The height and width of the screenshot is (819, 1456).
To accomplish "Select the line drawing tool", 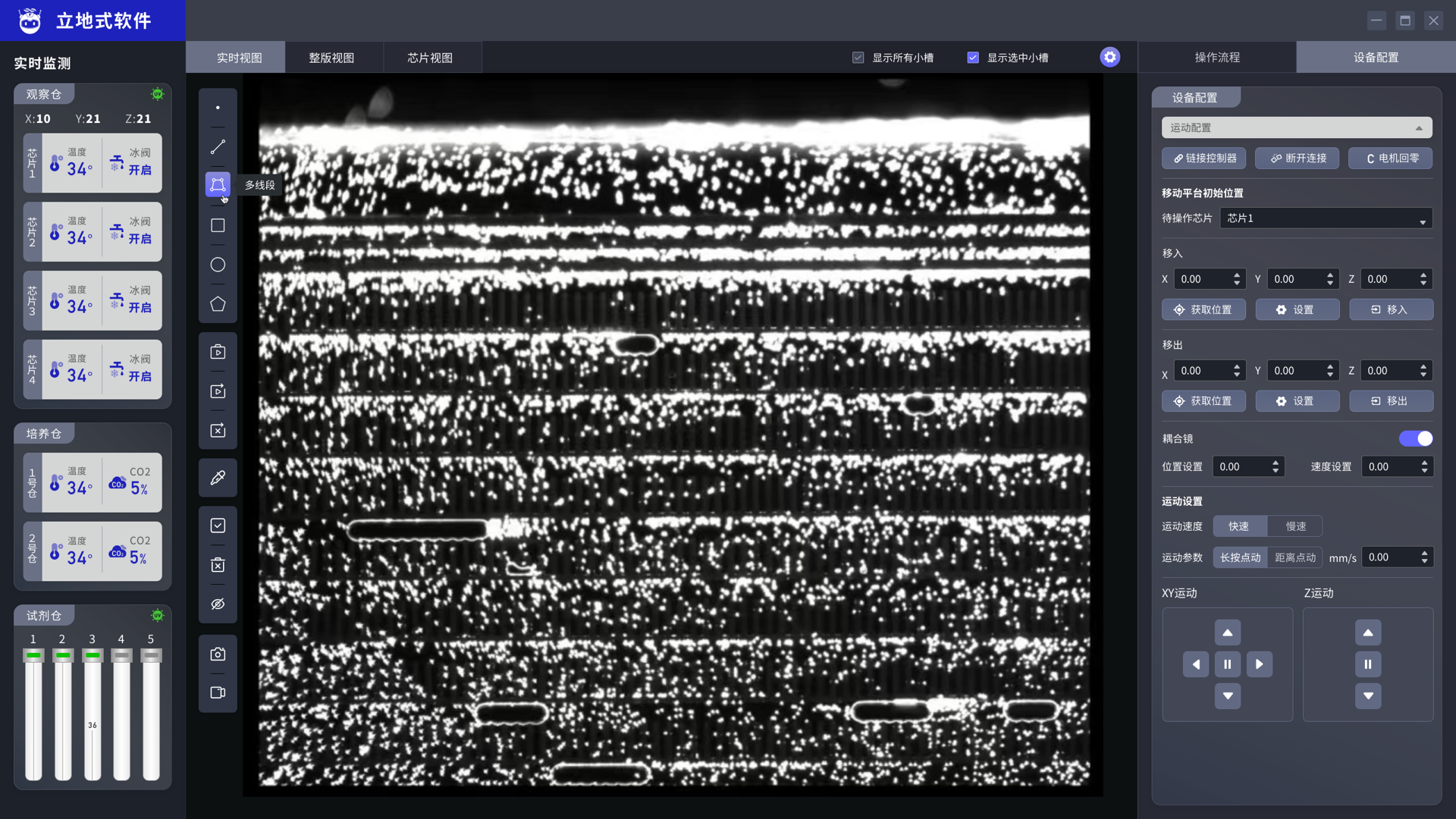I will point(218,147).
